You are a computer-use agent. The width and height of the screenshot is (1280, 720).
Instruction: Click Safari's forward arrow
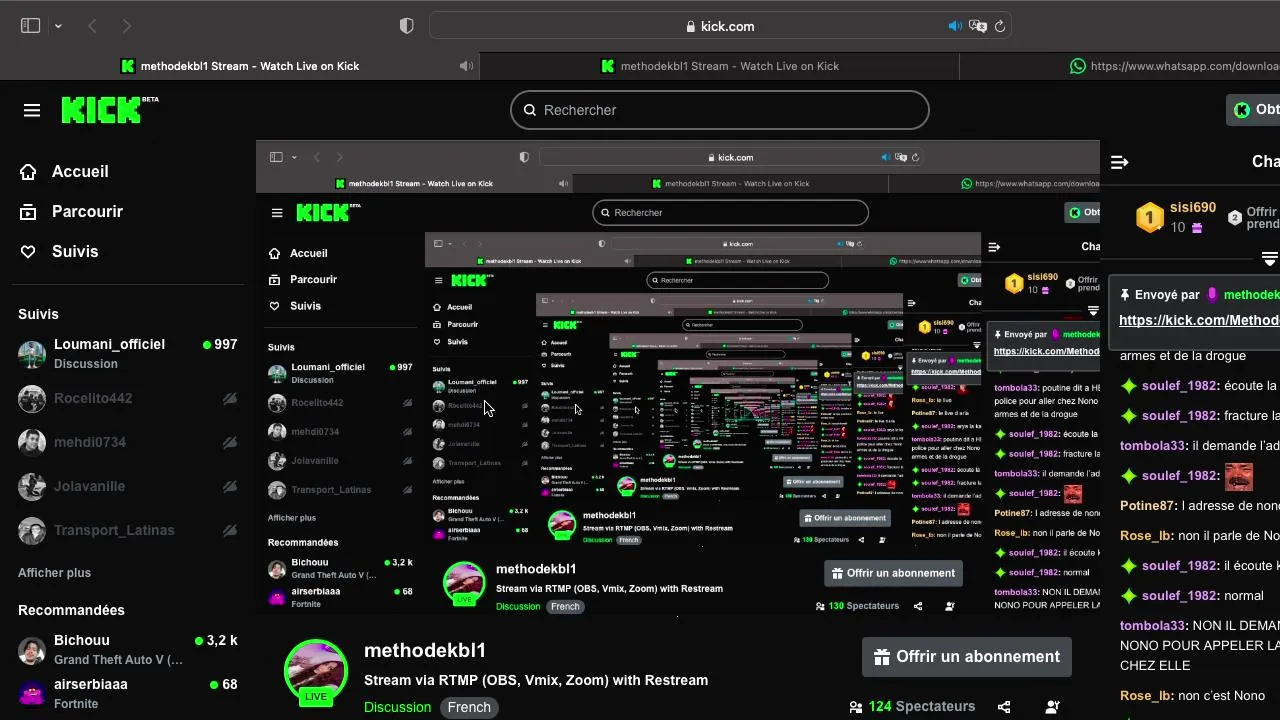(126, 26)
